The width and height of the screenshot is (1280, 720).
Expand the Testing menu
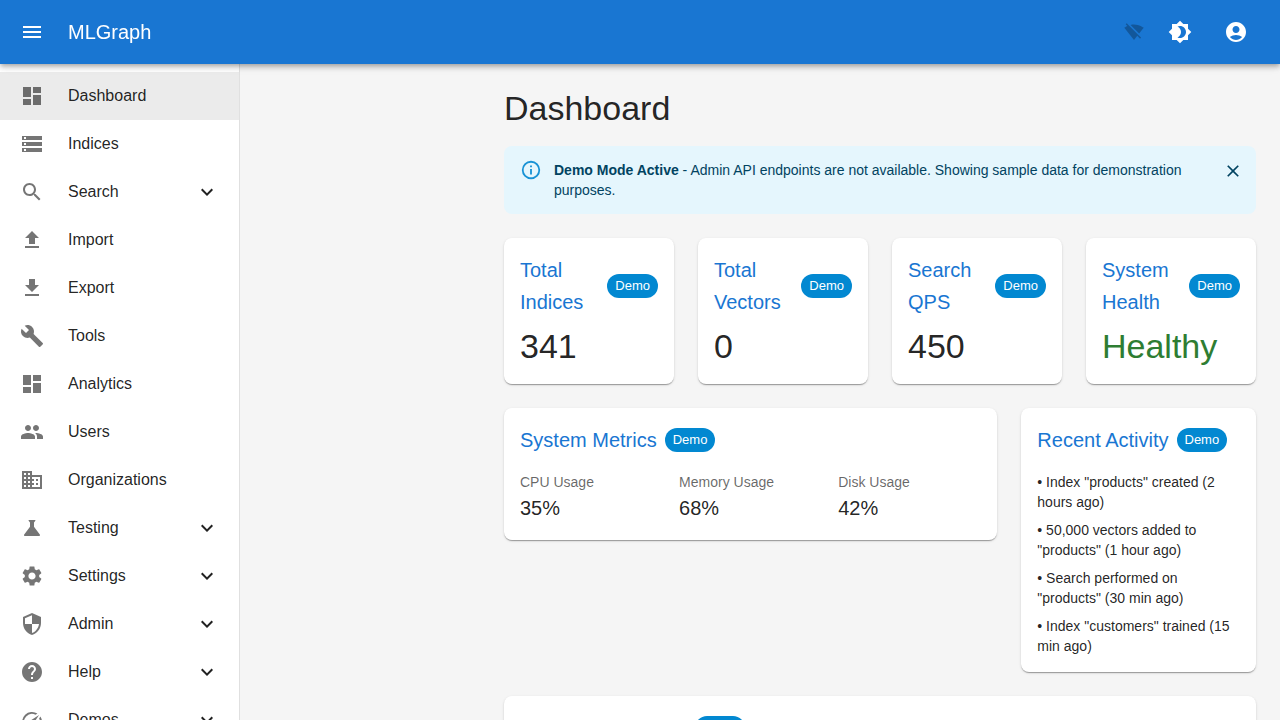pyautogui.click(x=207, y=527)
